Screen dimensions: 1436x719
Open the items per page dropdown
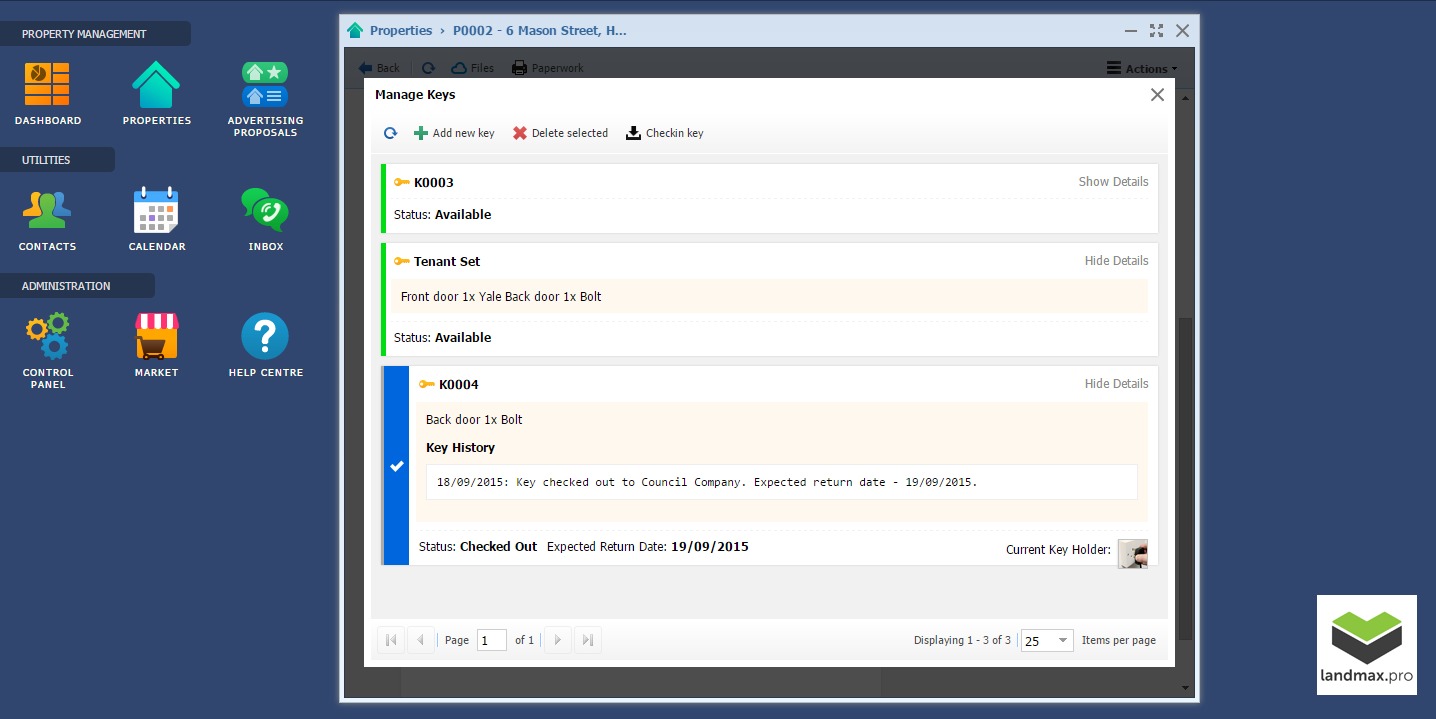(x=1063, y=641)
